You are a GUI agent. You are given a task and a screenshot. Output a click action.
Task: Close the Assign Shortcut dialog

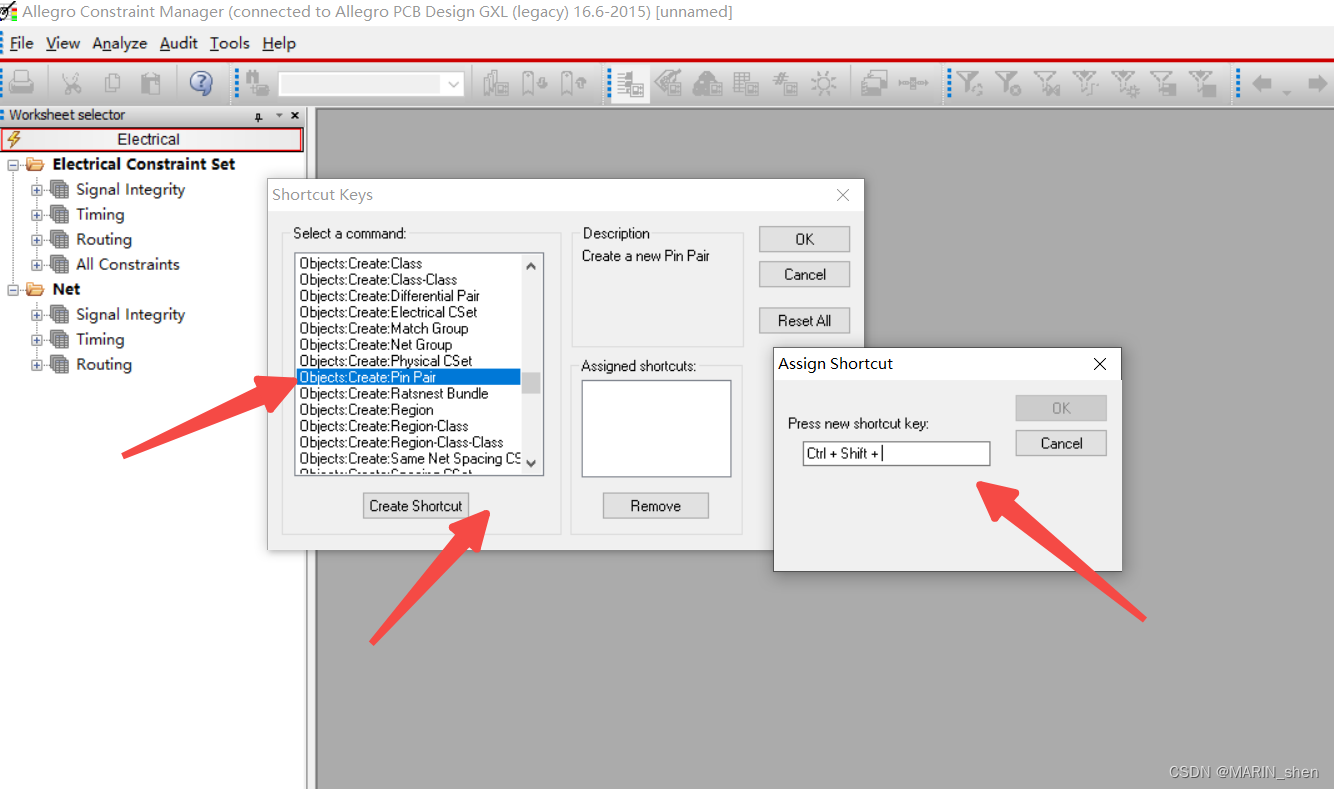[1100, 364]
